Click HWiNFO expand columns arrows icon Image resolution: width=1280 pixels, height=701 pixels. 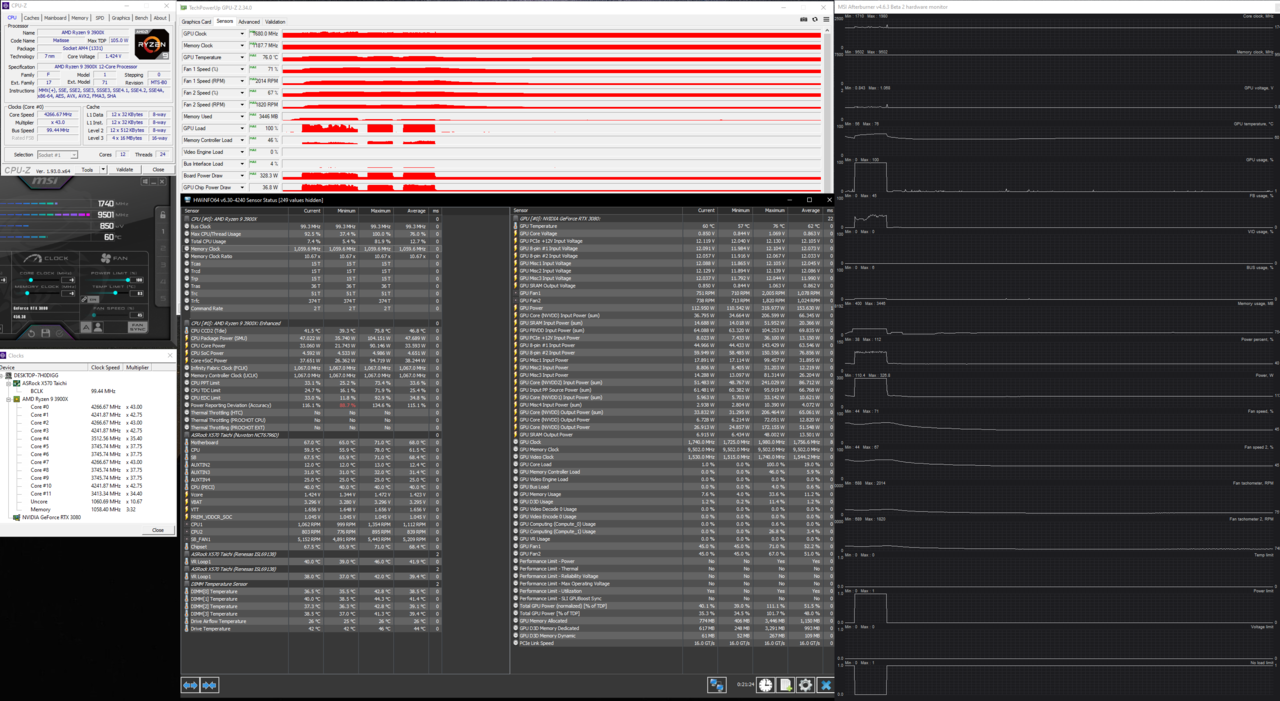pos(190,685)
